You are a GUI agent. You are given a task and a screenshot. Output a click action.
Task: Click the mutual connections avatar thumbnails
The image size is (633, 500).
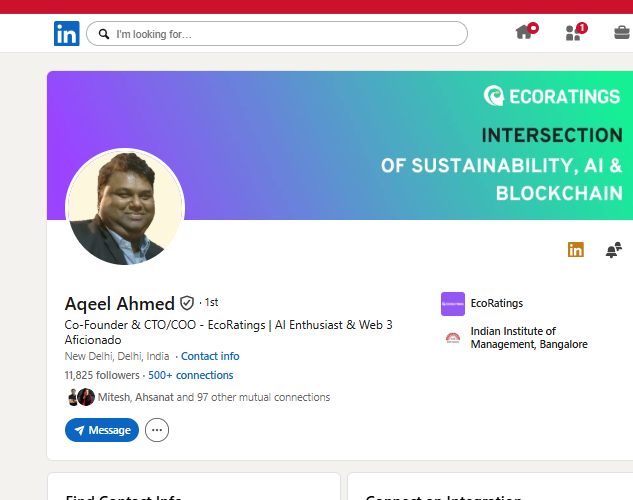point(81,397)
